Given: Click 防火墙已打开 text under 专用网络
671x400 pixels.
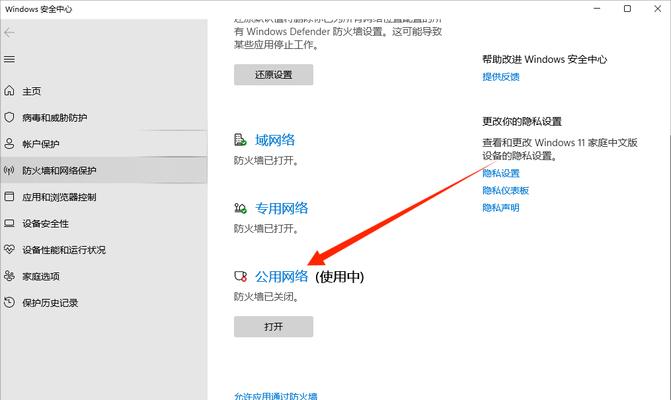Looking at the screenshot, I should pyautogui.click(x=266, y=228).
